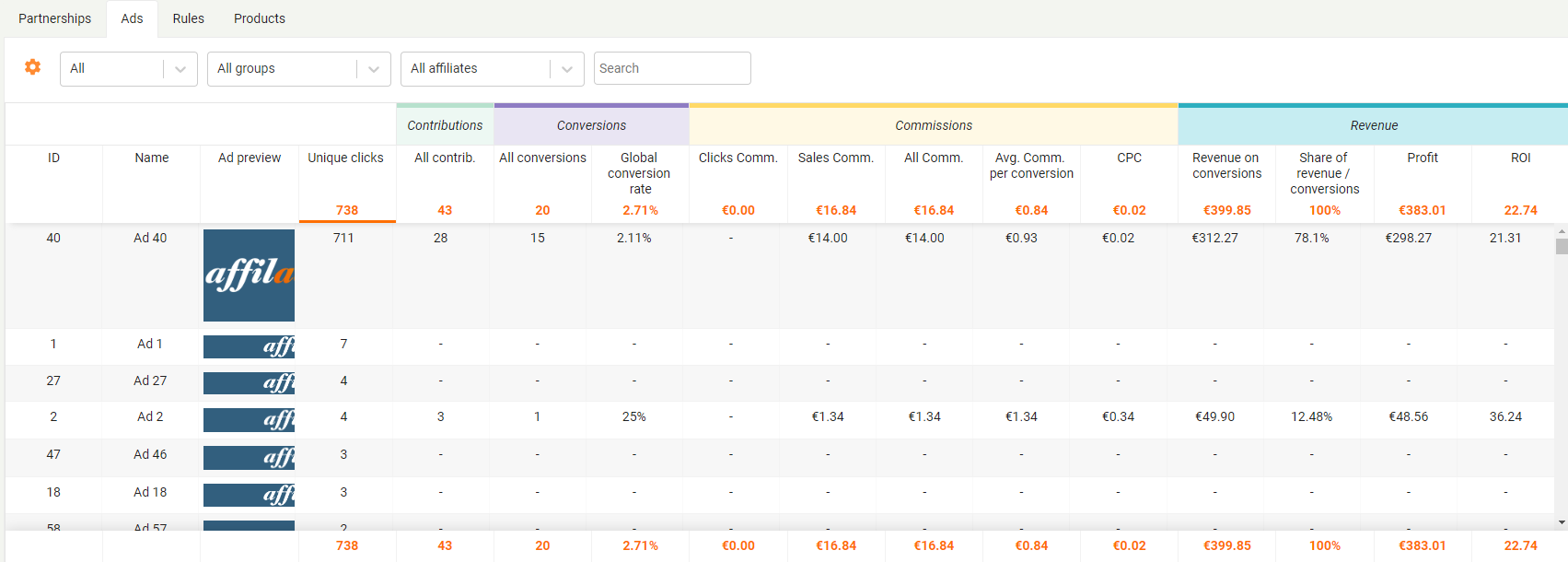Open the 'All affiliates' dropdown
Image resolution: width=1568 pixels, height=562 pixels.
click(x=493, y=69)
